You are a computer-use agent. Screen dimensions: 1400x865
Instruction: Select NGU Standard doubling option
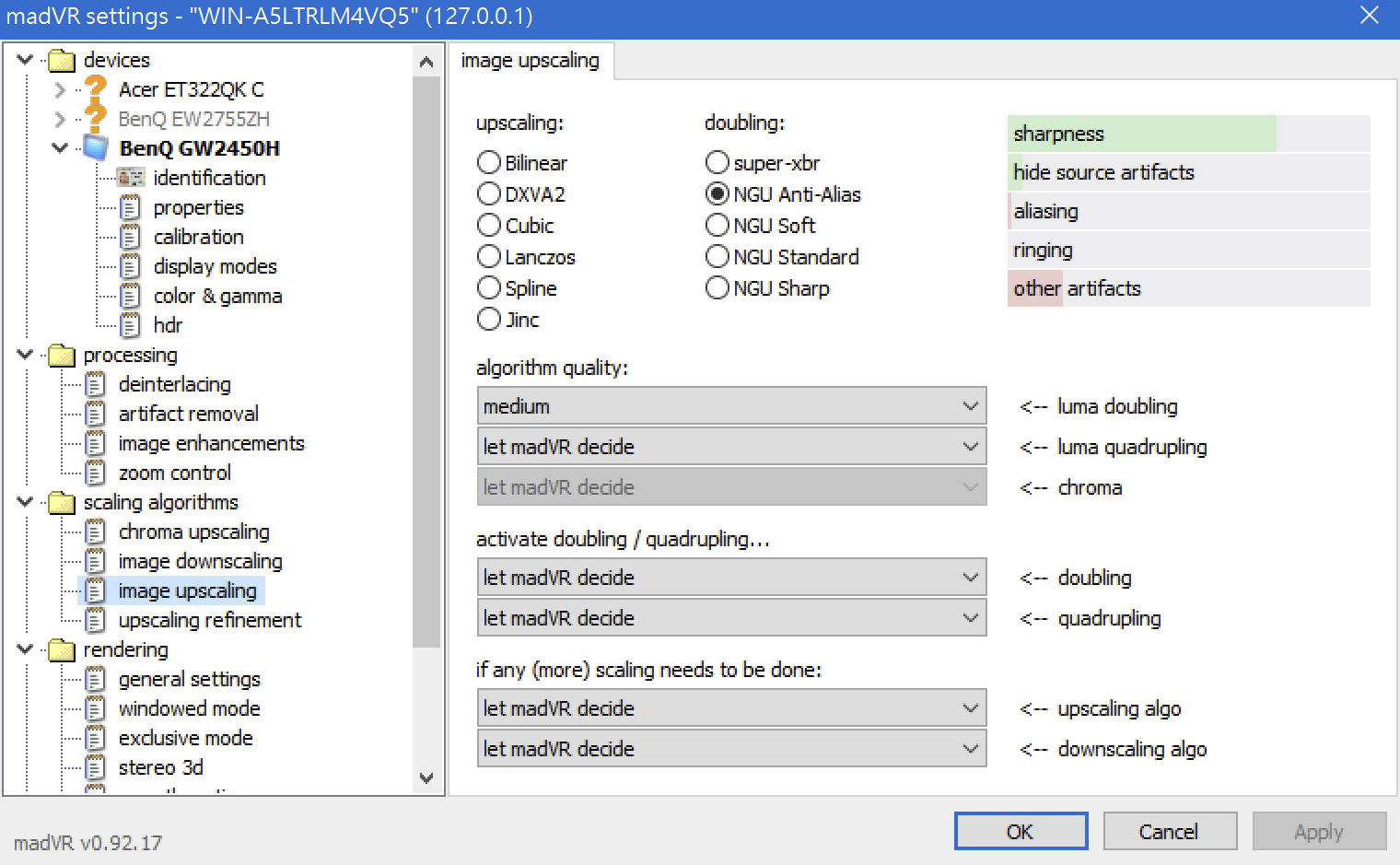[x=717, y=256]
